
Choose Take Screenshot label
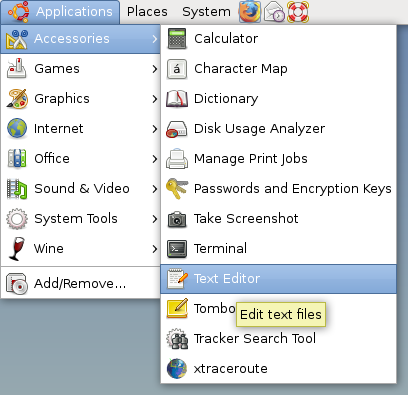[246, 219]
